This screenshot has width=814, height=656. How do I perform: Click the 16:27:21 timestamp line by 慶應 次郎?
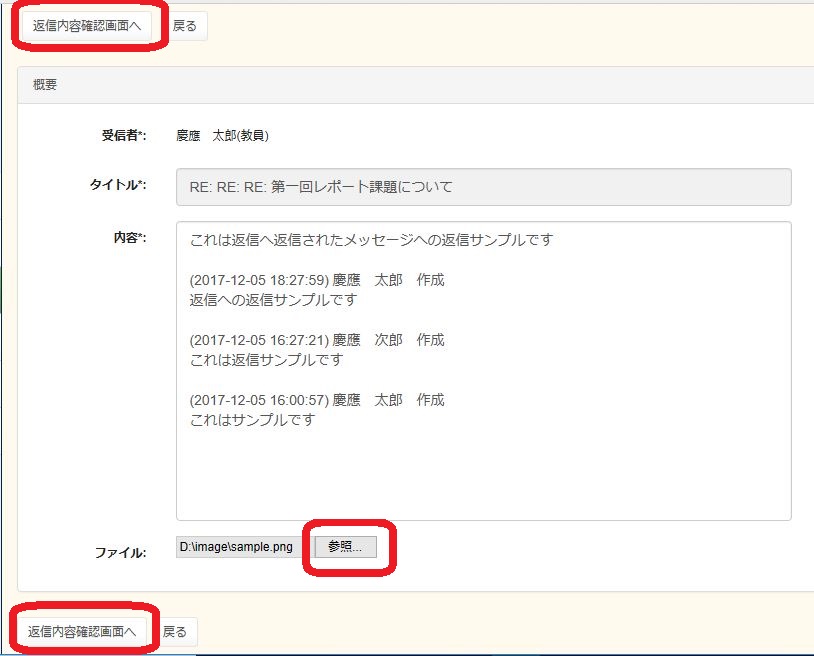coord(316,340)
